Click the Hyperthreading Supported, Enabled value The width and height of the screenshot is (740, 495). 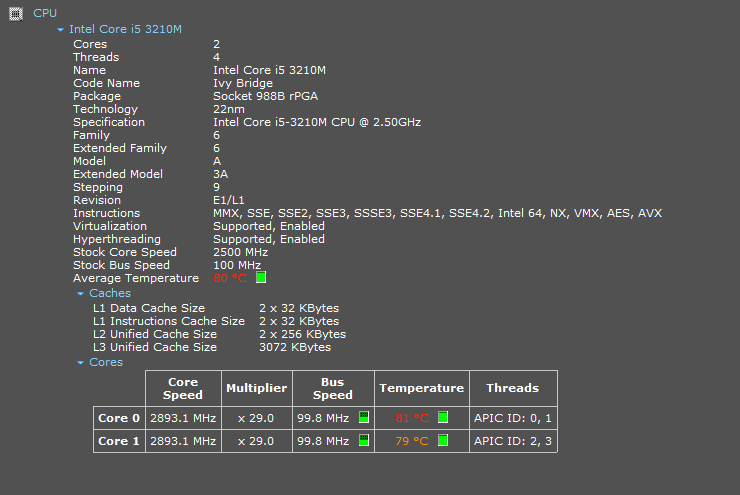click(x=269, y=239)
